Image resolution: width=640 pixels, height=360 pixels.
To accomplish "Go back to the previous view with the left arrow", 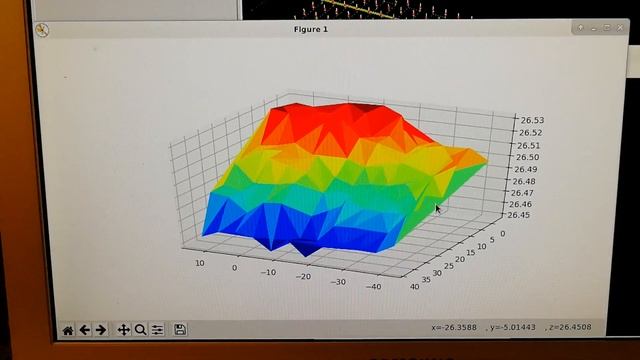I will coord(84,330).
